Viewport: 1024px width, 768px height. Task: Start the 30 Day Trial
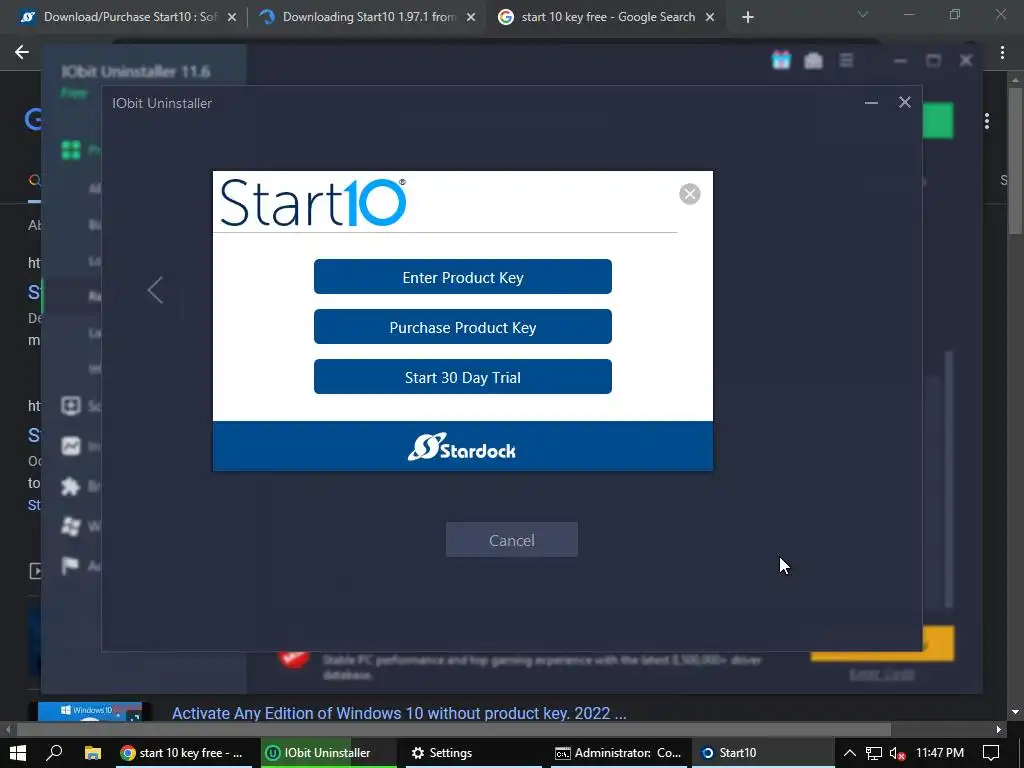(462, 377)
